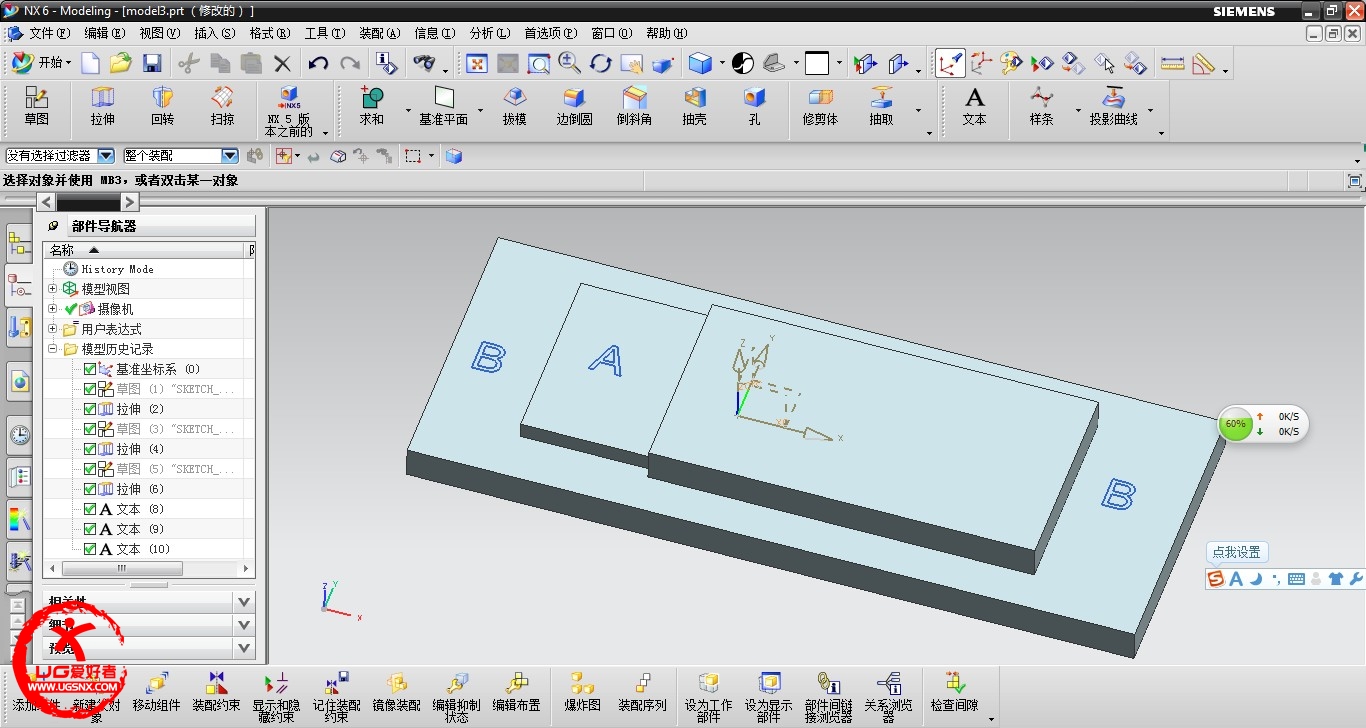This screenshot has width=1366, height=728.
Task: Click the NX 5 版本之前的 button
Action: (289, 112)
